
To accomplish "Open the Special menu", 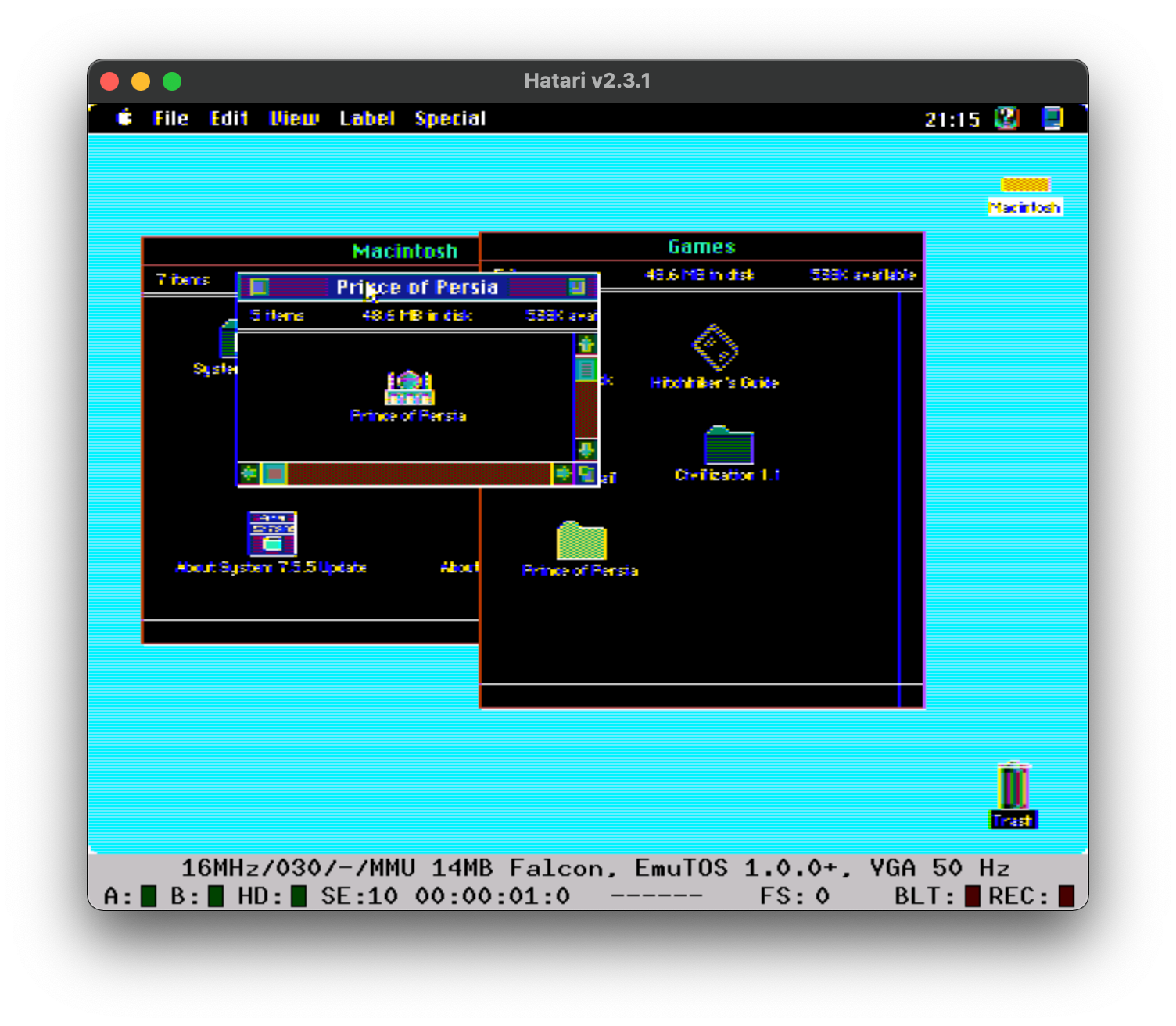I will point(450,118).
